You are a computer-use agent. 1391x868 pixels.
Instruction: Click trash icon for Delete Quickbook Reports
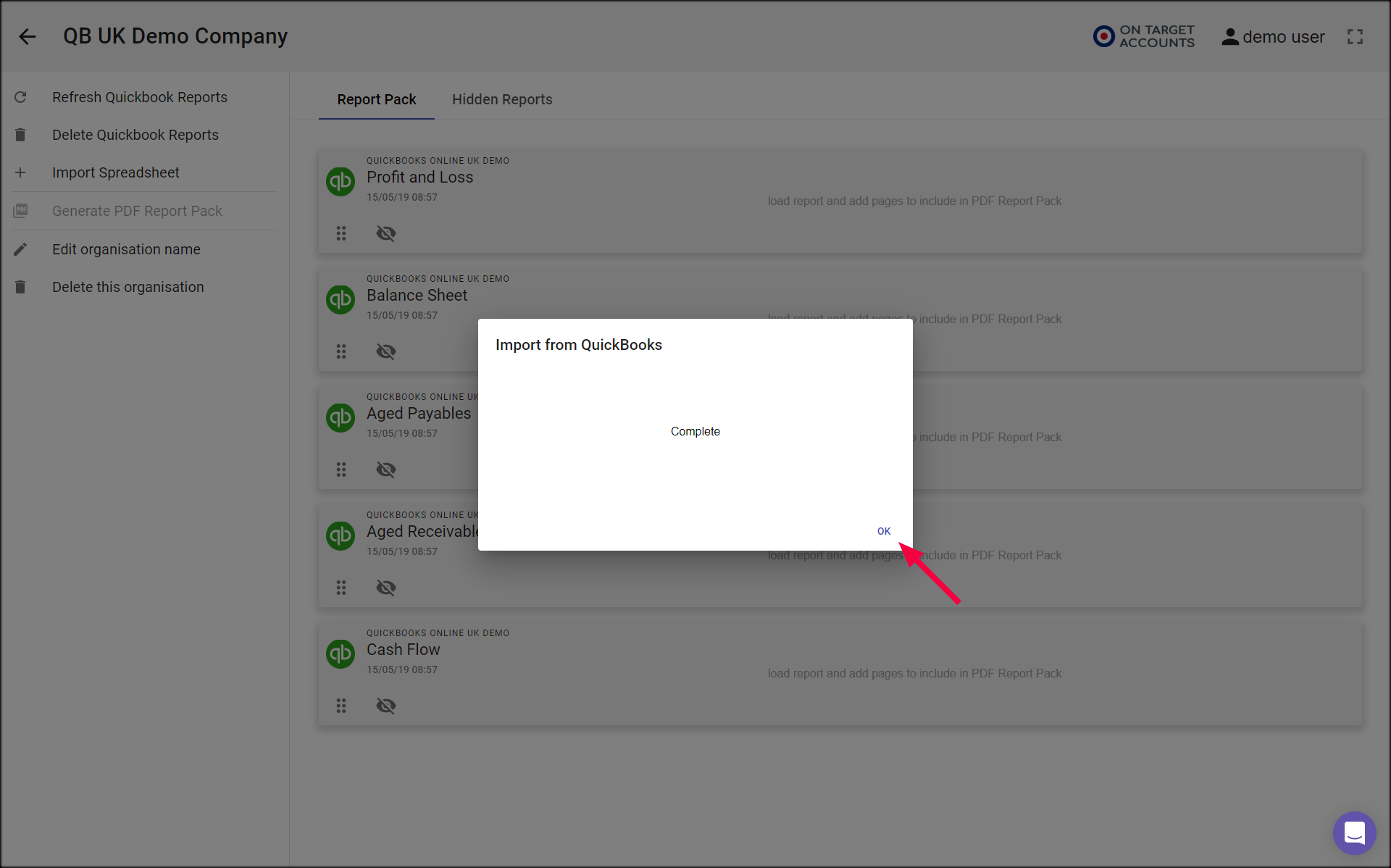(20, 135)
